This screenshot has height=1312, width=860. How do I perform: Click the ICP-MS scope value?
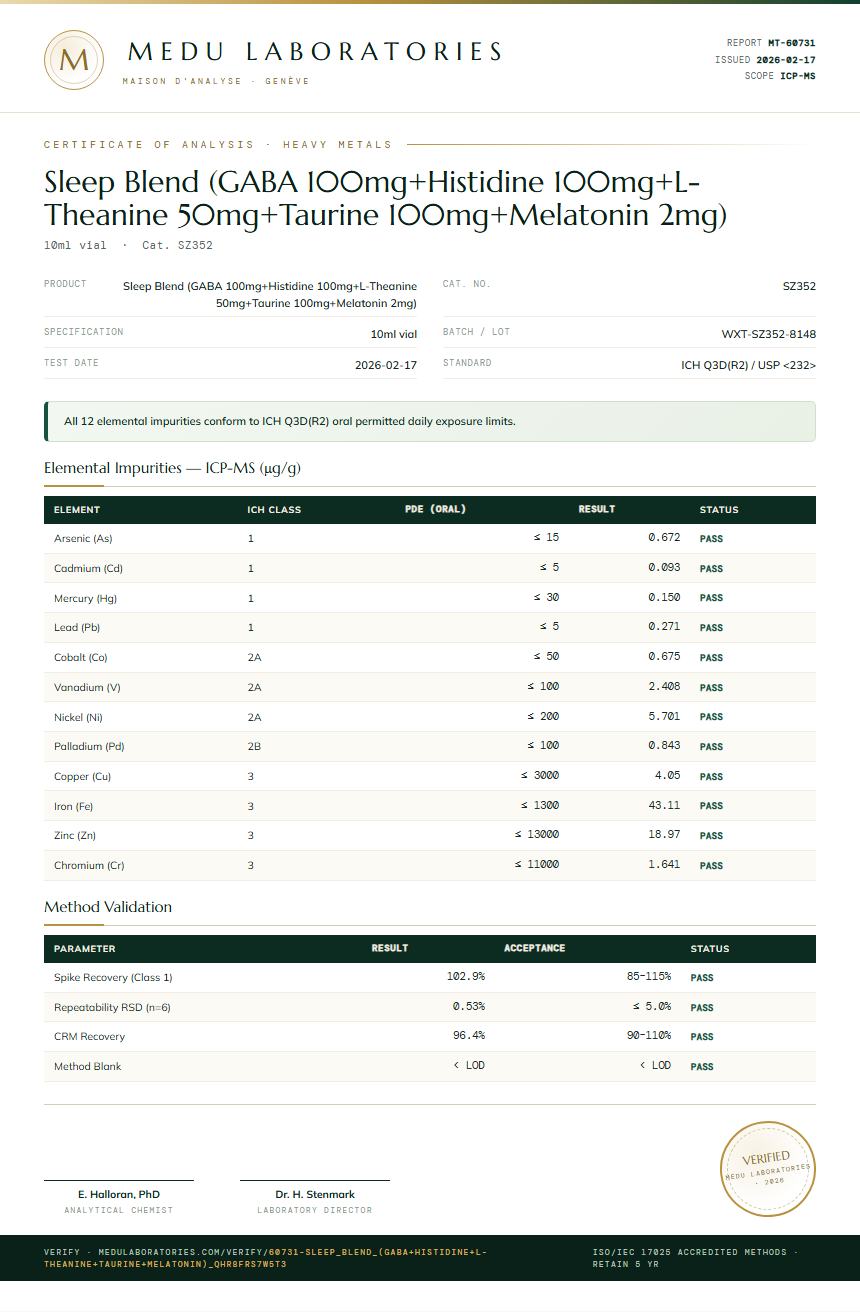(797, 76)
